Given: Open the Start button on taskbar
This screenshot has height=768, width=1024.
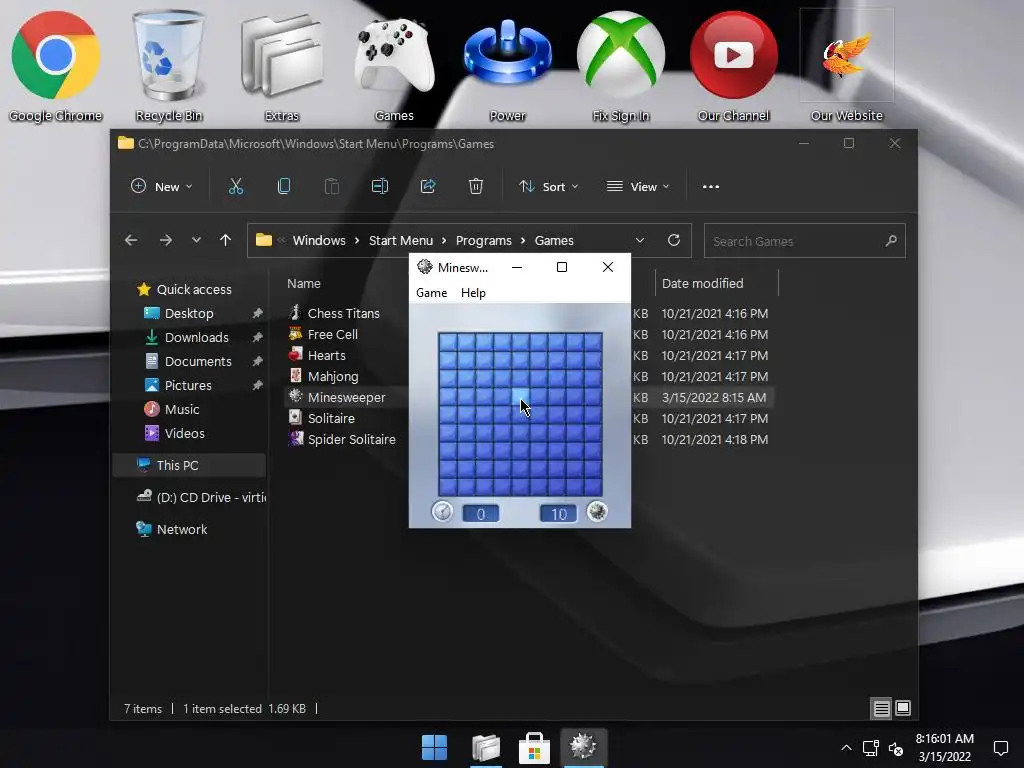Looking at the screenshot, I should (x=434, y=748).
